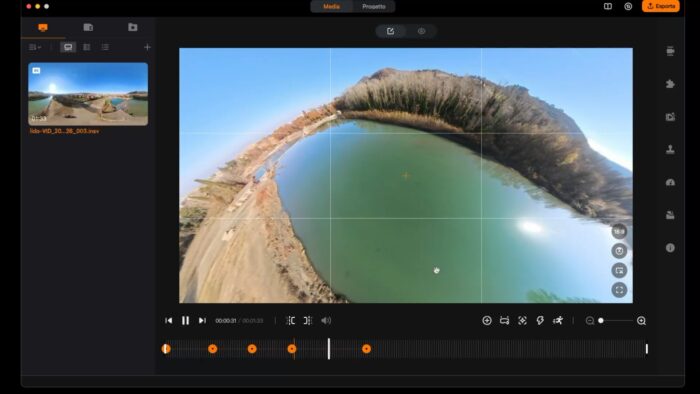Open the info panel icon in sidebar

click(x=670, y=248)
